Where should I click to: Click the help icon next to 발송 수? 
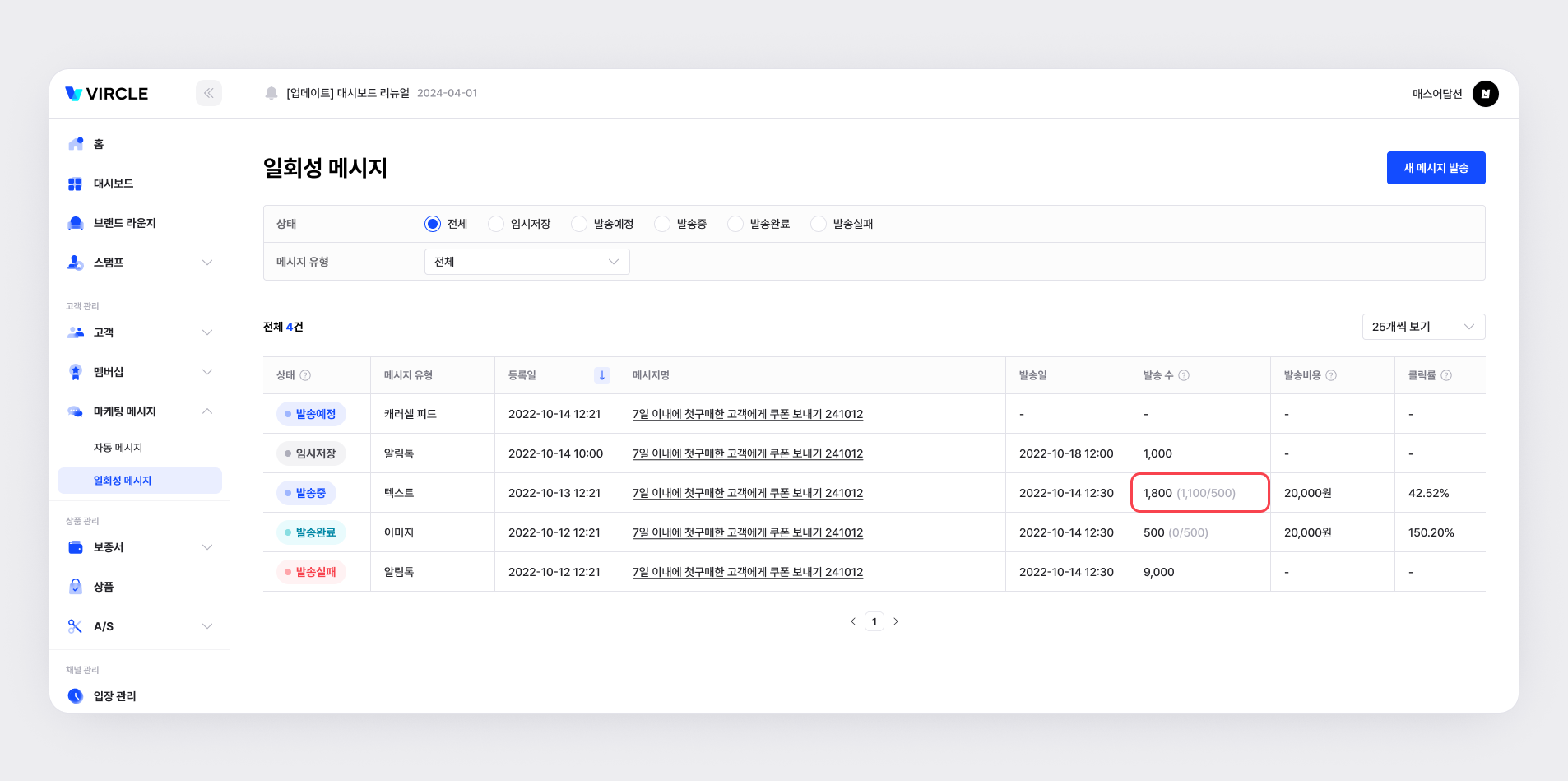click(x=1184, y=375)
